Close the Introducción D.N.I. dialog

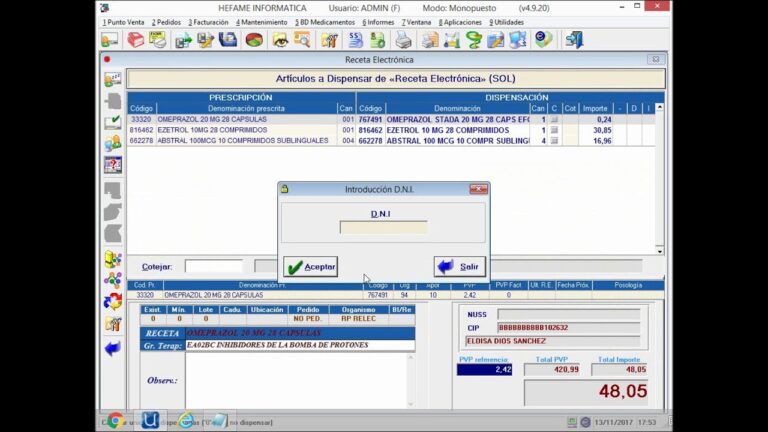click(479, 189)
